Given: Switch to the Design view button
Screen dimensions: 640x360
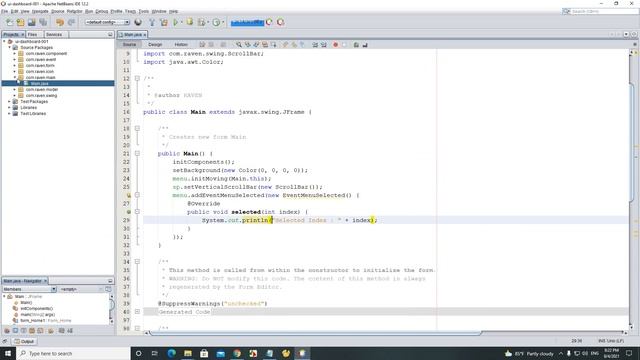Looking at the screenshot, I should (155, 44).
